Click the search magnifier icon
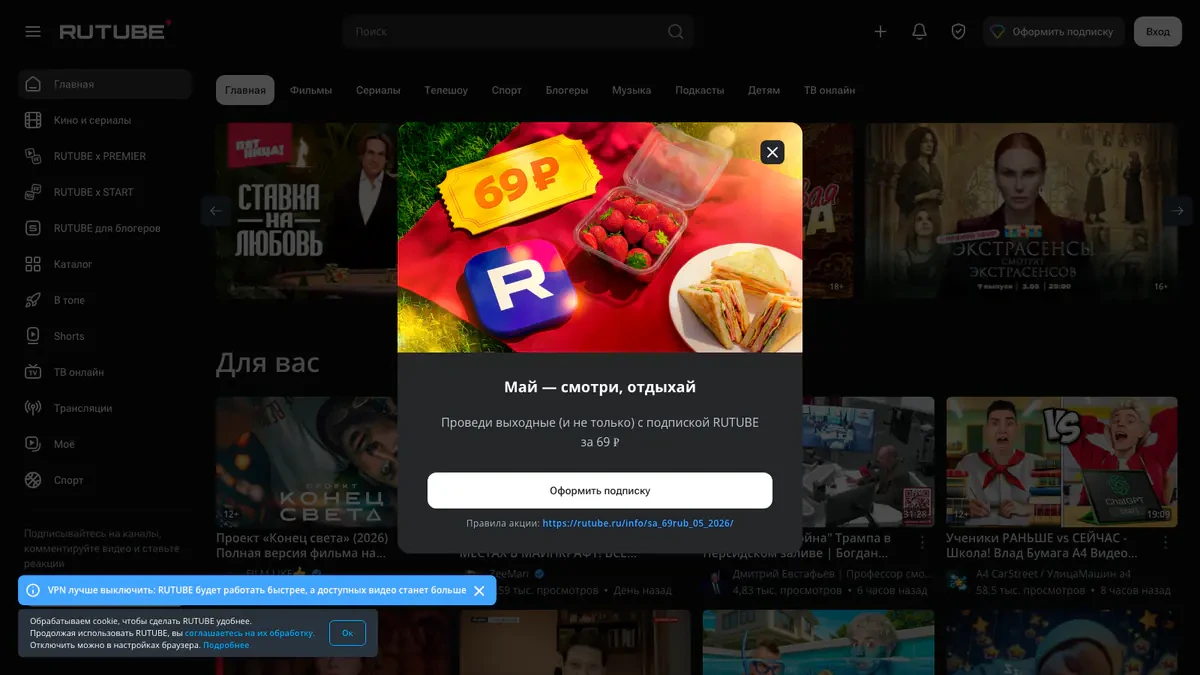The width and height of the screenshot is (1200, 675). point(677,32)
